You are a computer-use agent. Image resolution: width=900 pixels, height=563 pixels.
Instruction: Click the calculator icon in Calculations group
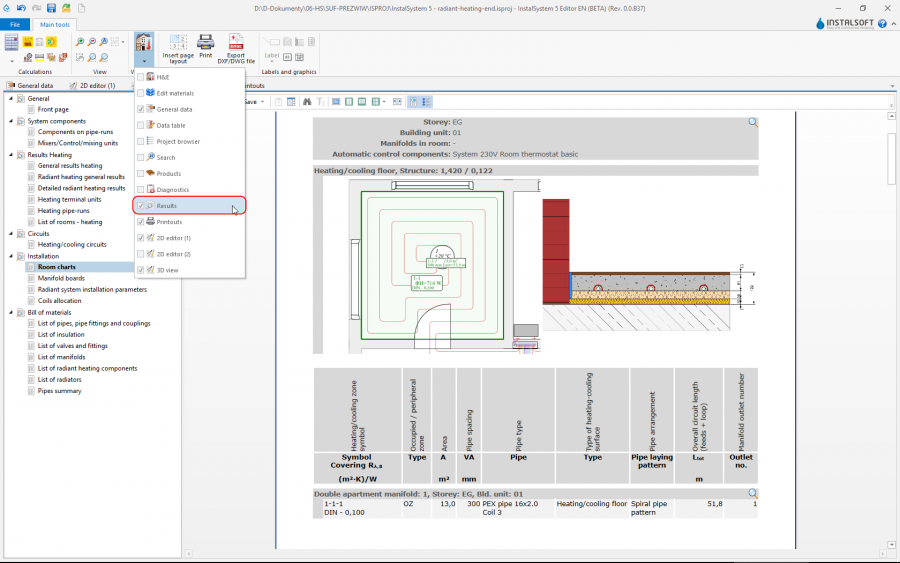click(x=12, y=42)
